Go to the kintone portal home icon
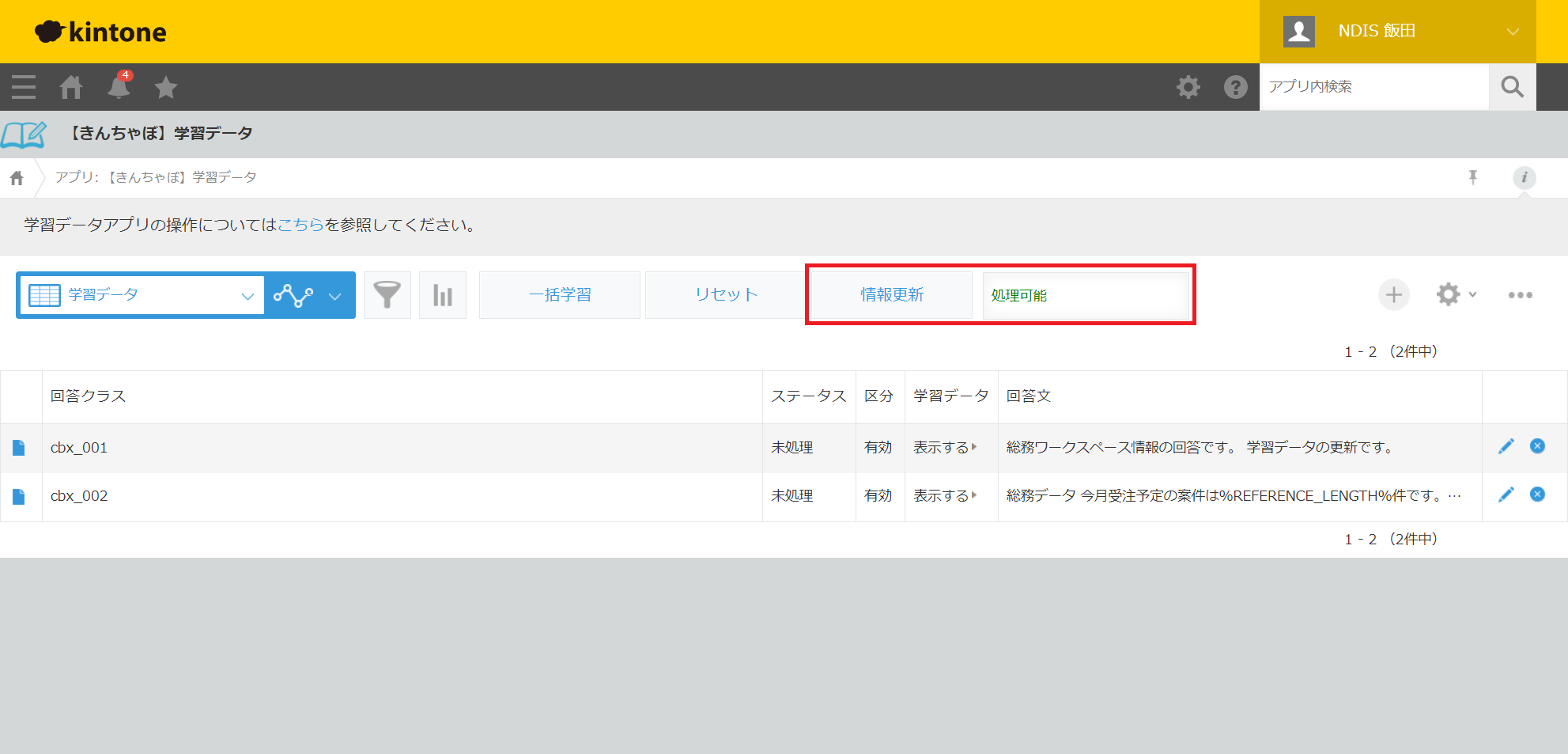Image resolution: width=1568 pixels, height=754 pixels. click(71, 87)
